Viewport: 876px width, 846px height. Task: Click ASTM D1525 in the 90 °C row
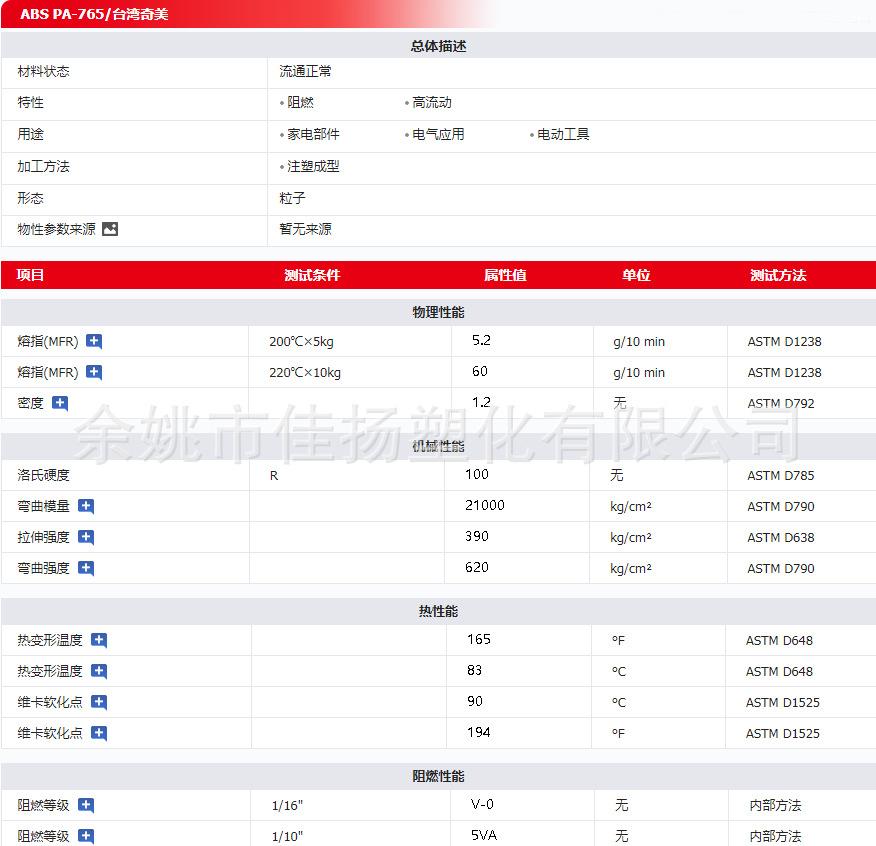point(783,702)
